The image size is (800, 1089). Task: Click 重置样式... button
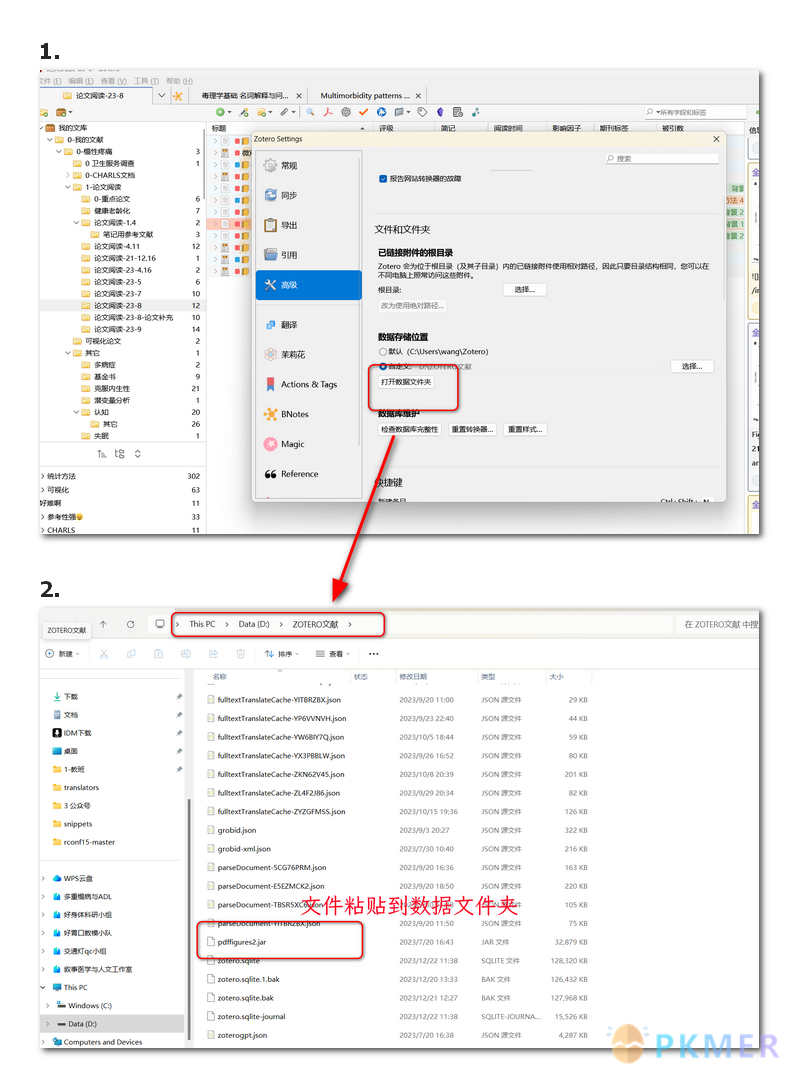point(525,430)
